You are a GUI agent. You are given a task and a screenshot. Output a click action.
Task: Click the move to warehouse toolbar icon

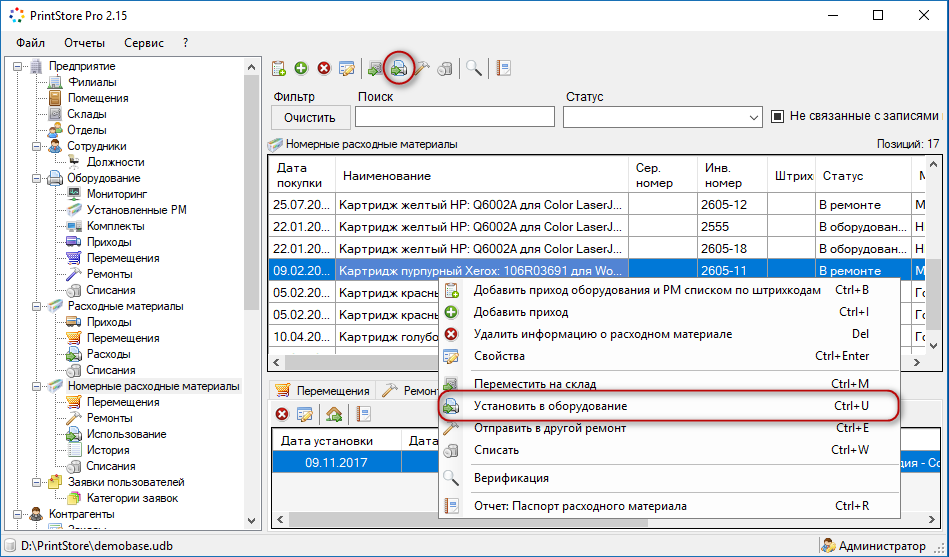(375, 68)
